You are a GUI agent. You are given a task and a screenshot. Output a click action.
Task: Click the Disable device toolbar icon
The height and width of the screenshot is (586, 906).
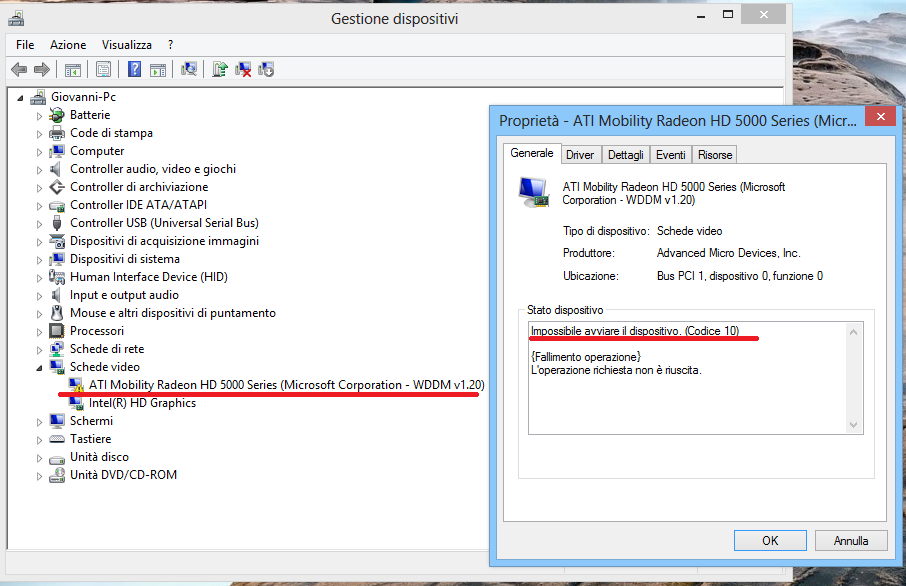tap(266, 69)
